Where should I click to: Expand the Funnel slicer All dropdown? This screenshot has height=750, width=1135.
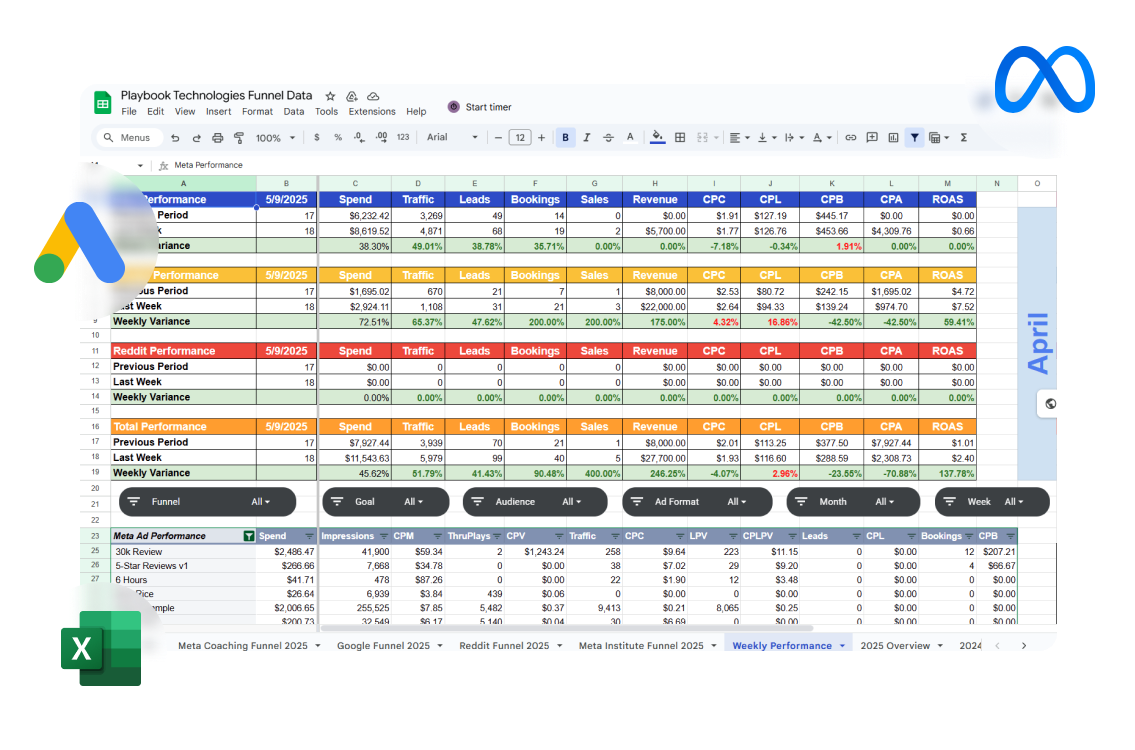(261, 502)
